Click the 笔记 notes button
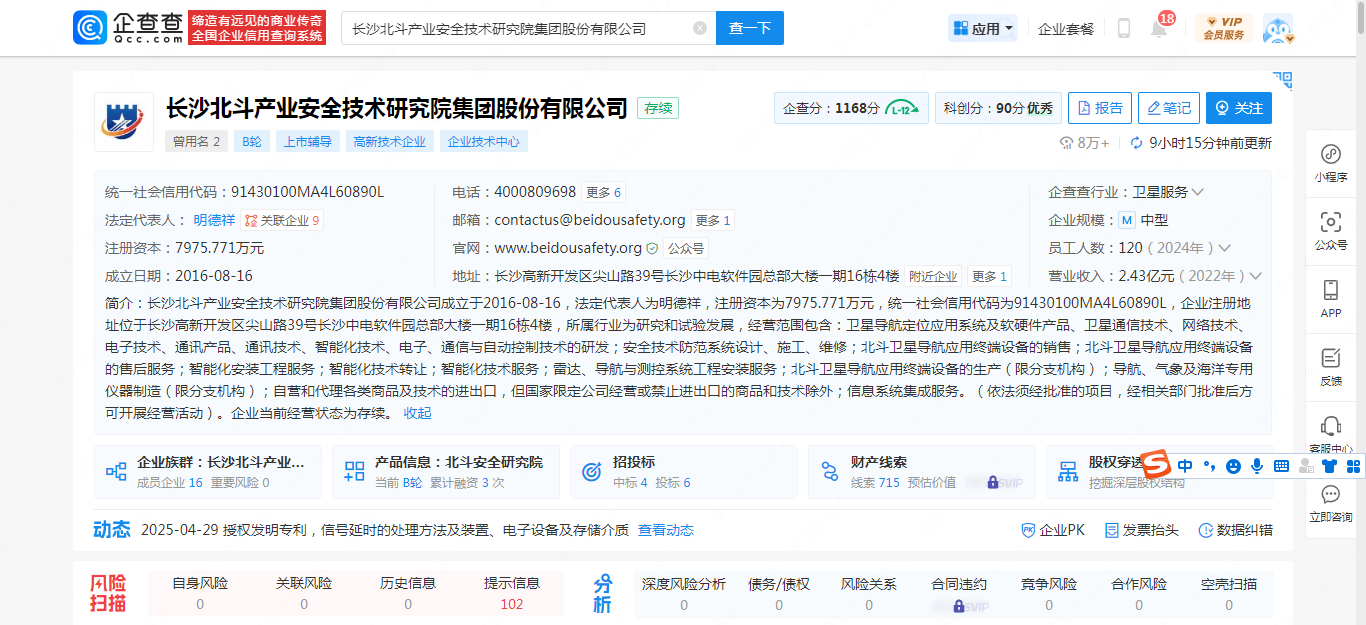Image resolution: width=1366 pixels, height=625 pixels. [1169, 108]
